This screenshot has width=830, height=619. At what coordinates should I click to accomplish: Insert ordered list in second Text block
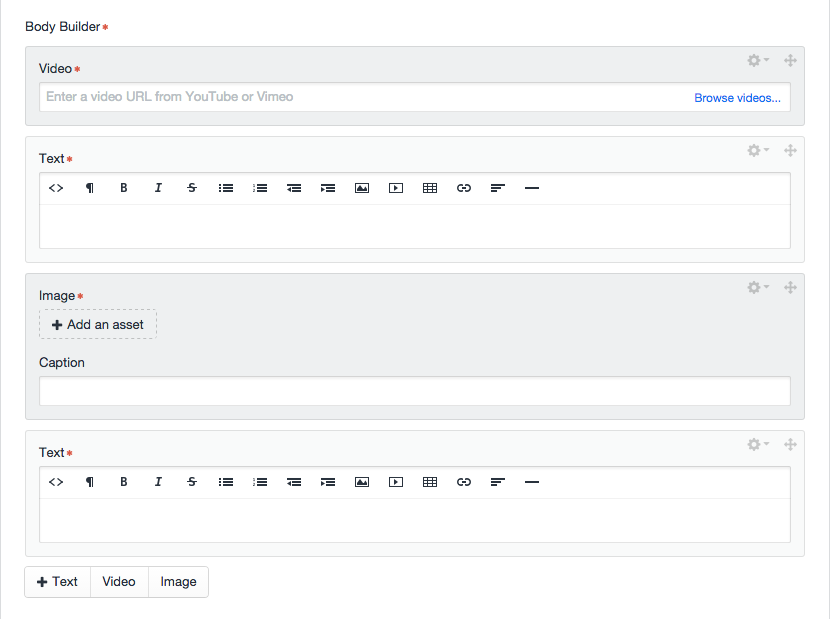pyautogui.click(x=260, y=482)
